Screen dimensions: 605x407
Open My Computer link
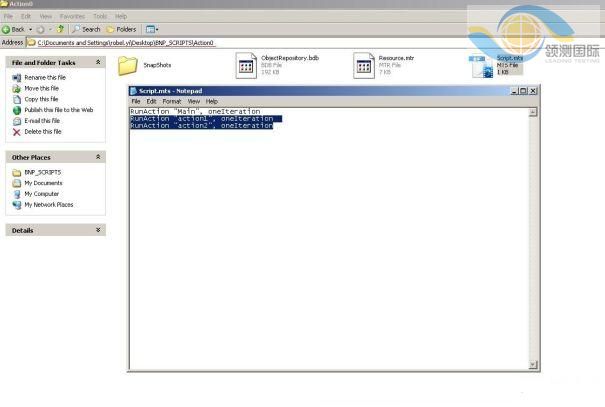[42, 194]
